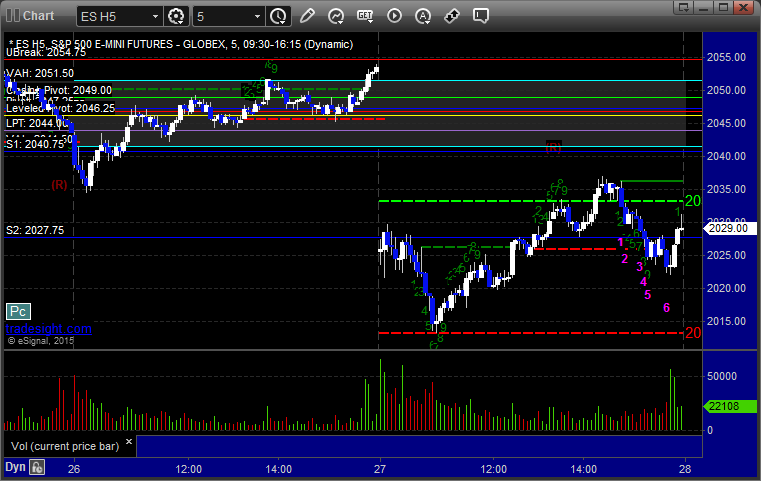Click the Dyn label in time axis

click(x=15, y=467)
